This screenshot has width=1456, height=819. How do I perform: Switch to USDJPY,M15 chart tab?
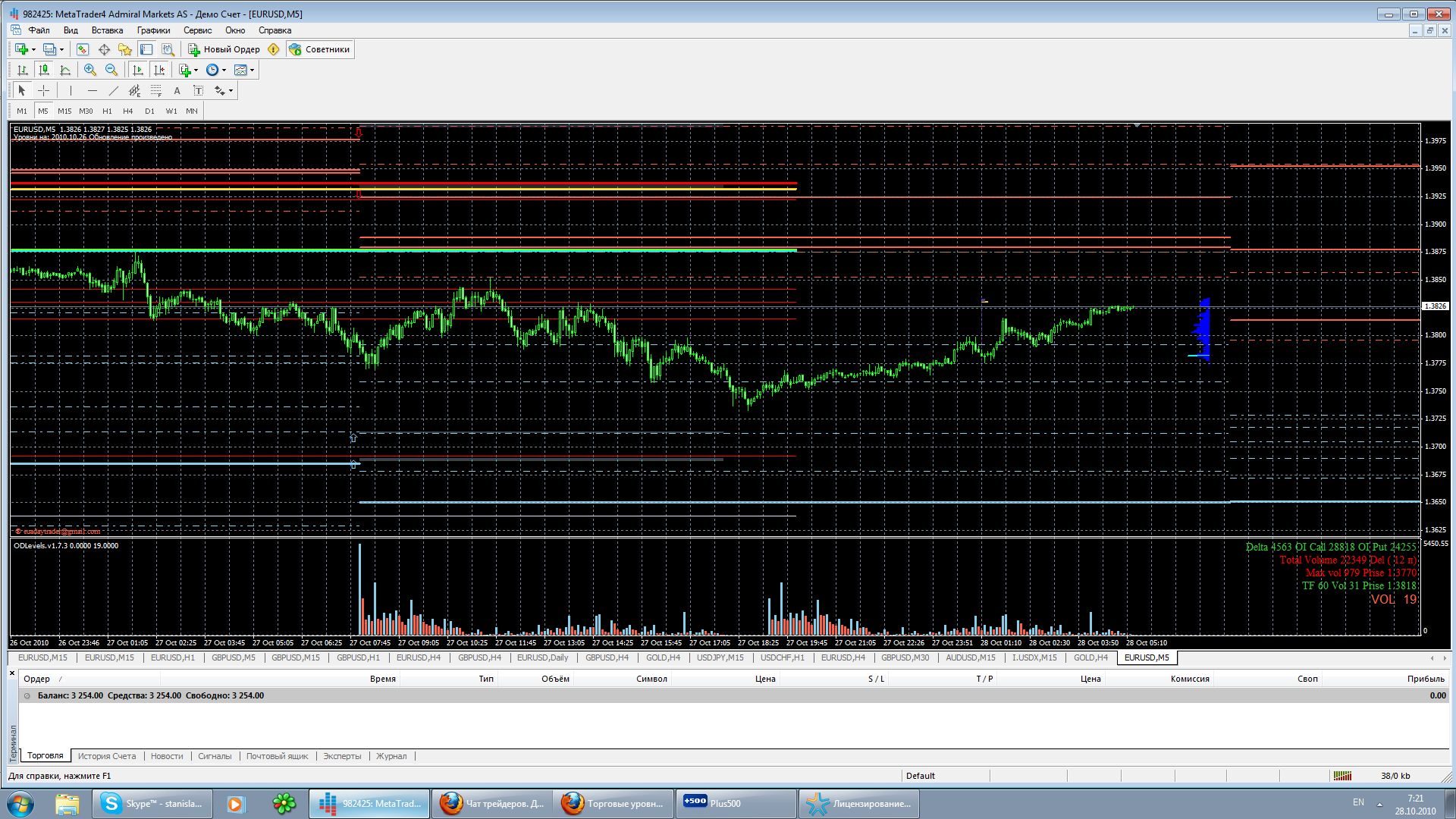tap(720, 657)
